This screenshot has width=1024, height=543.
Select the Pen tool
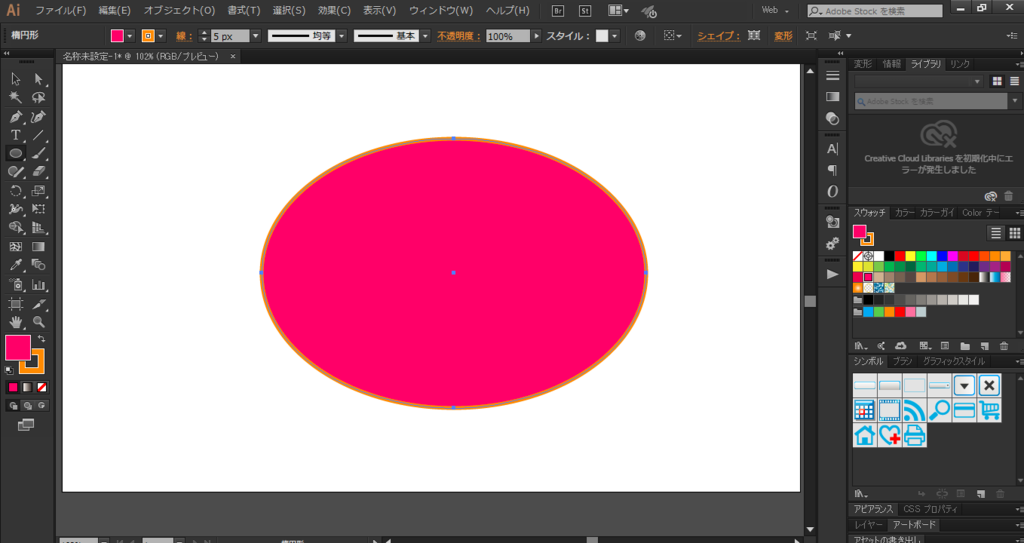pyautogui.click(x=16, y=117)
